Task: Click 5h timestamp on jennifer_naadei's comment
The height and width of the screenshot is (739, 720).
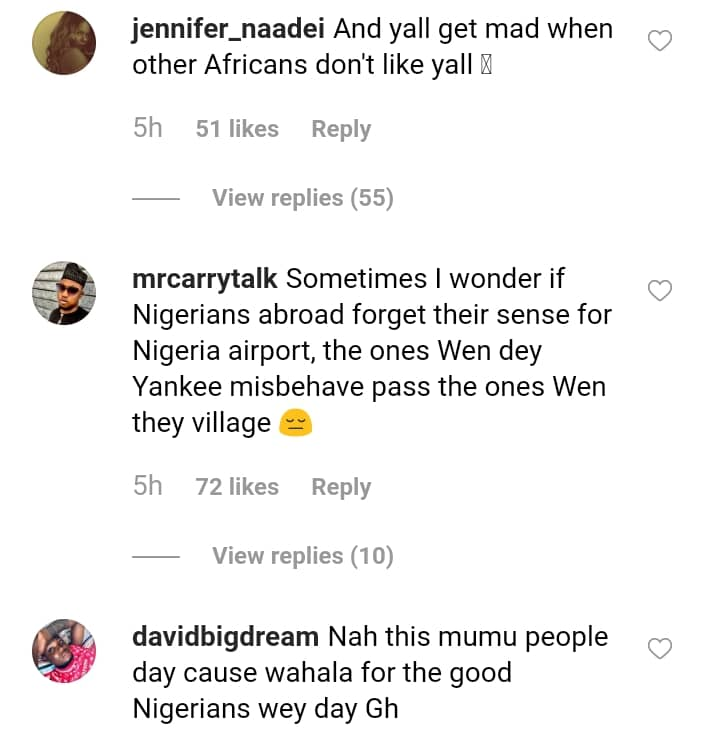Action: click(x=147, y=129)
